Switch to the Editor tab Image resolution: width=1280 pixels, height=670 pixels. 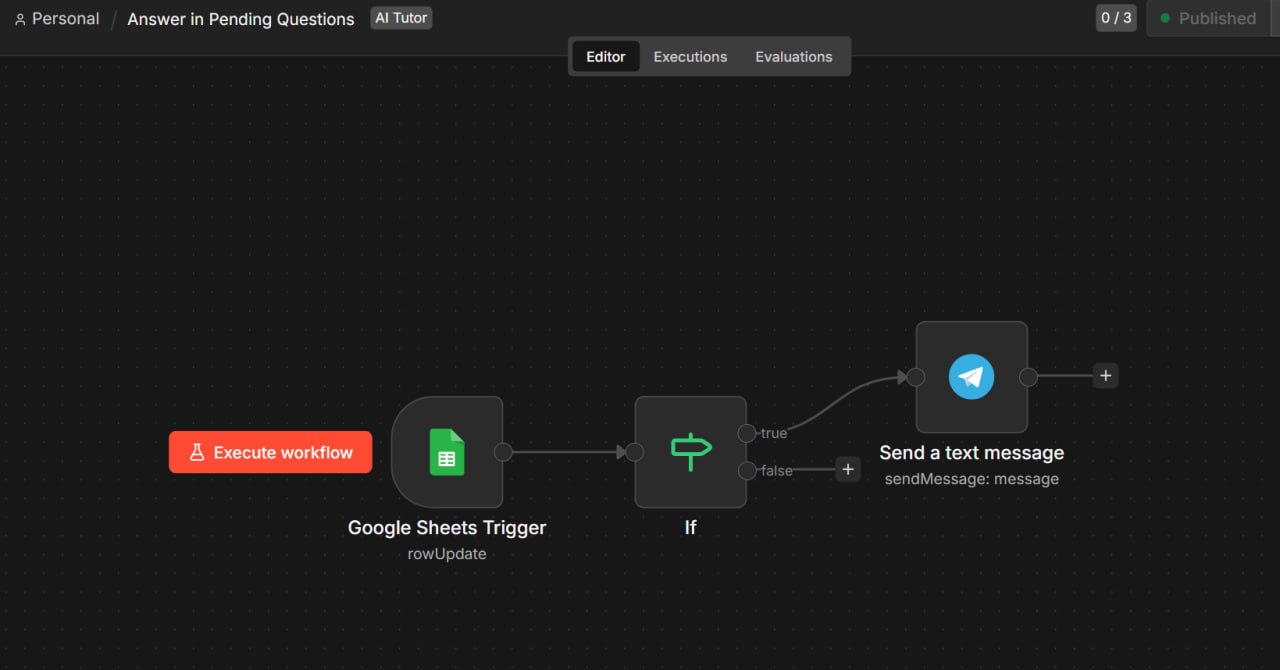606,56
